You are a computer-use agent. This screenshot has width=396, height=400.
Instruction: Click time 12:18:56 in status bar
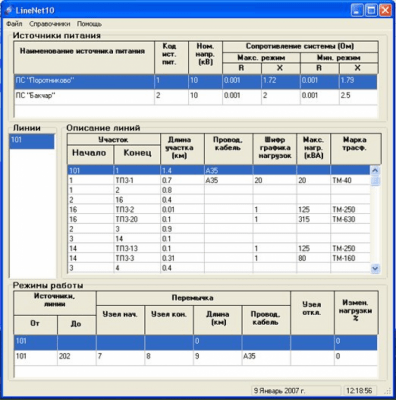[359, 391]
